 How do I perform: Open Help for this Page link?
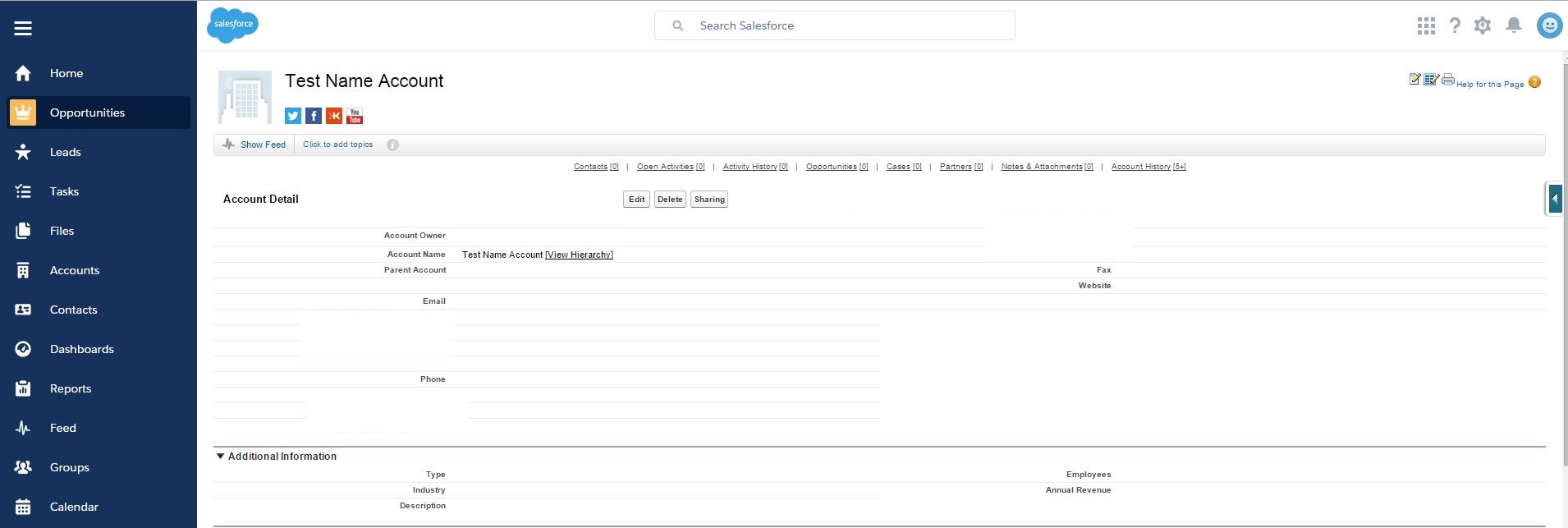pos(1490,84)
